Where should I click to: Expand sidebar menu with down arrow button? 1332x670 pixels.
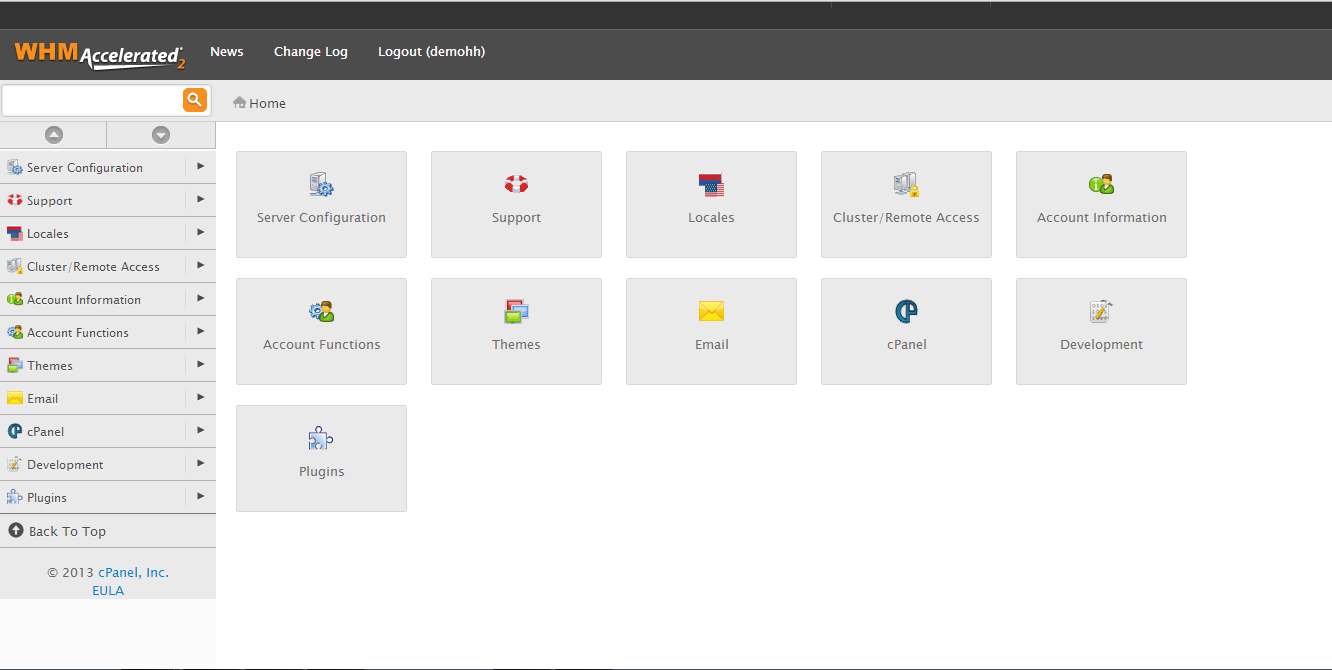(161, 135)
